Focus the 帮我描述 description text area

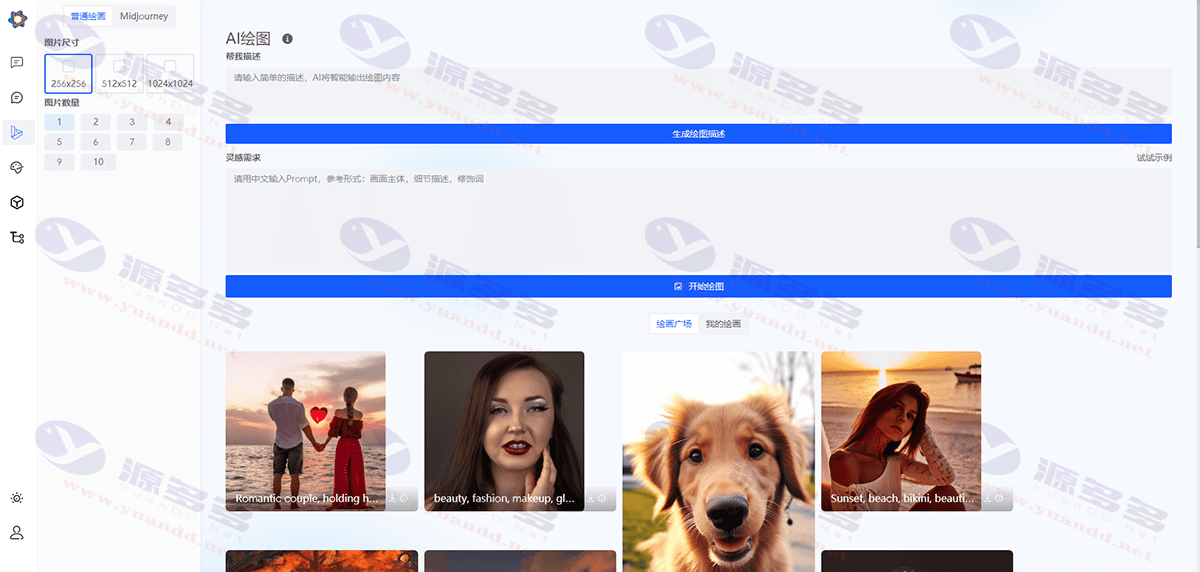(698, 92)
